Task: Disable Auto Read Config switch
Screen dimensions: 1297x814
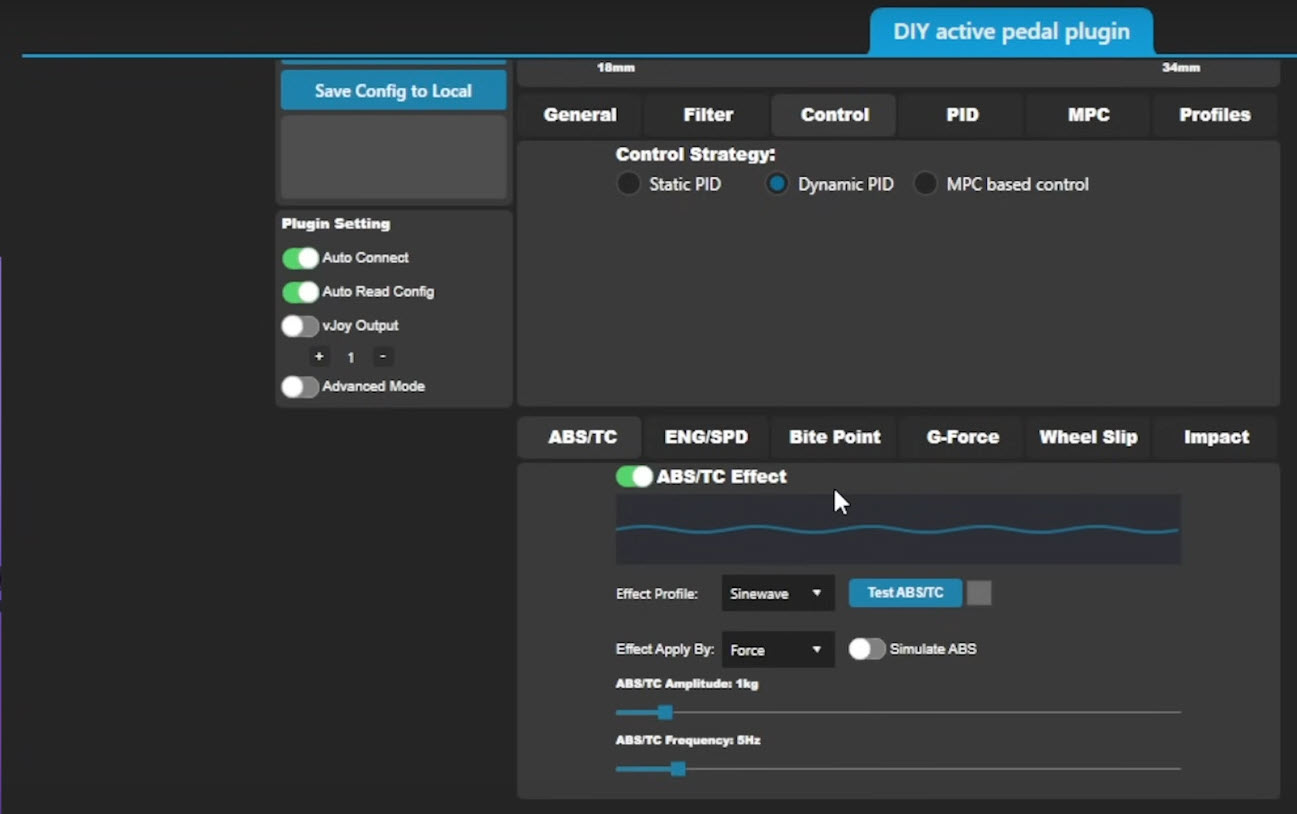Action: [300, 292]
